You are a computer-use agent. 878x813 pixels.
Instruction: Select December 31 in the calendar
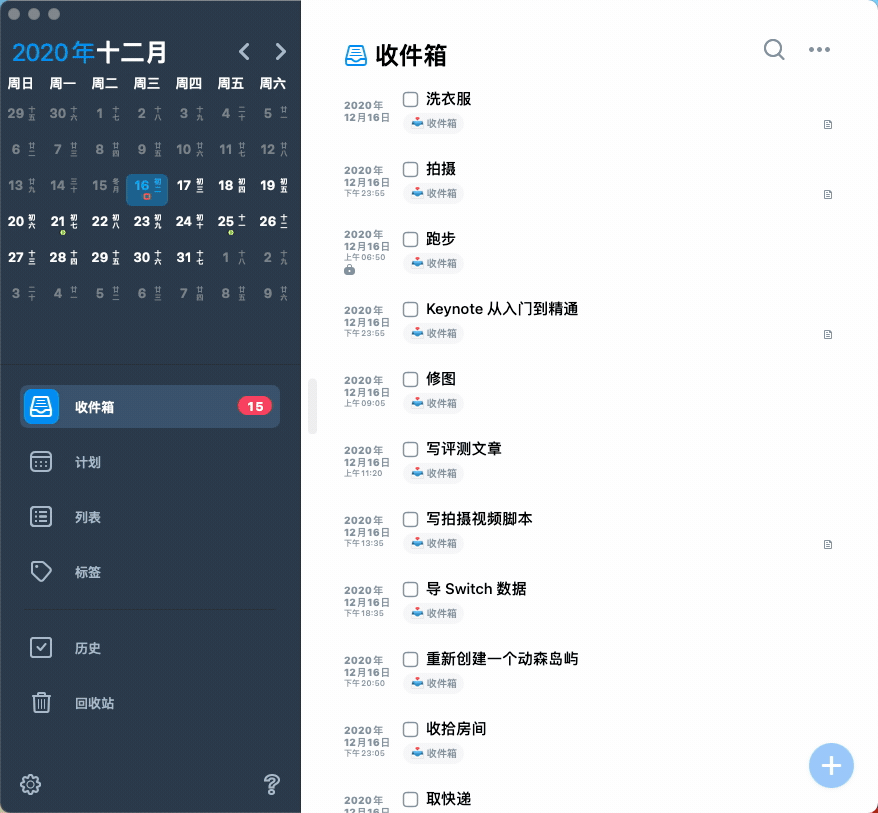(x=189, y=258)
